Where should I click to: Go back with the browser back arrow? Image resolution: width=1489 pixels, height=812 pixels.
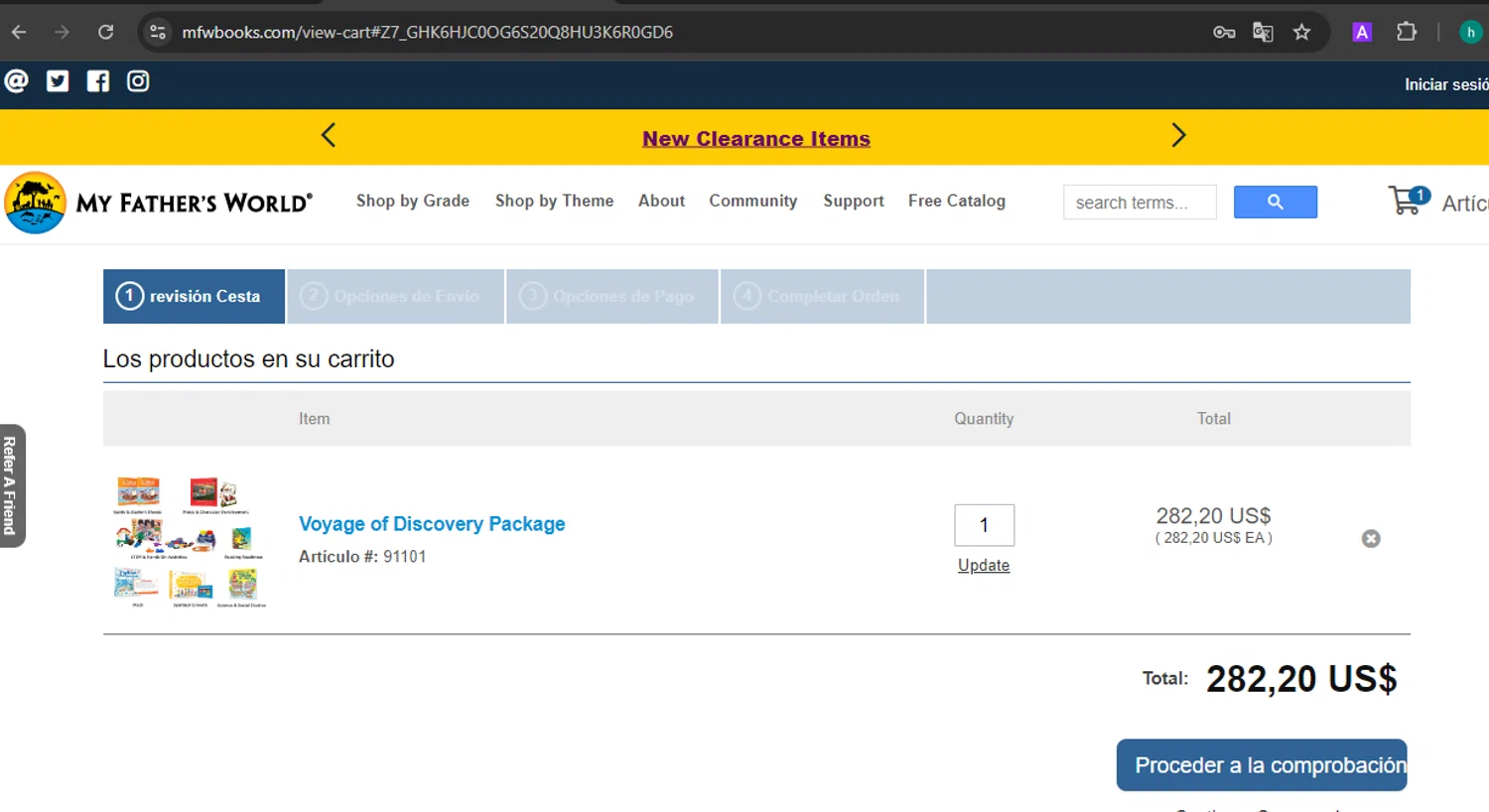pyautogui.click(x=19, y=32)
